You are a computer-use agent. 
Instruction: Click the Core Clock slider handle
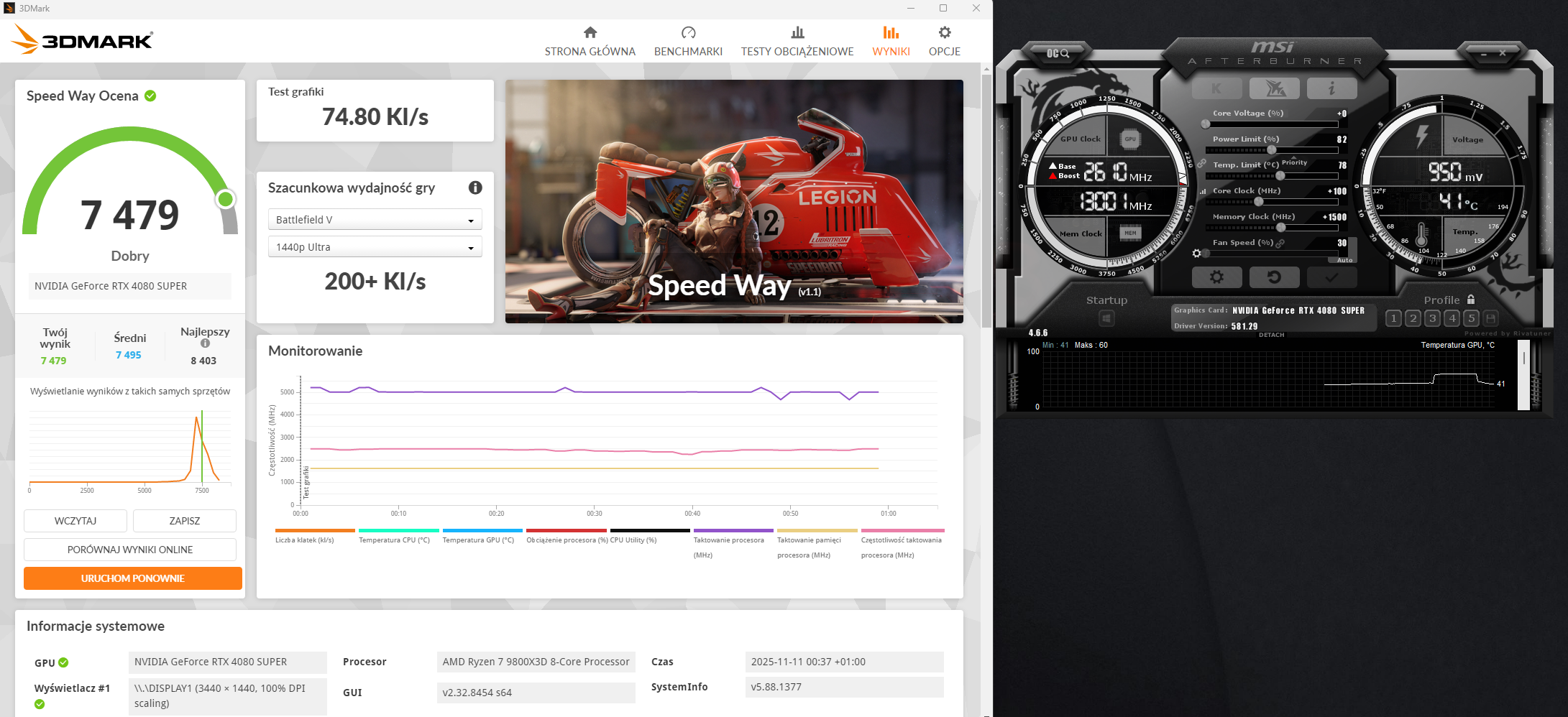click(x=1258, y=202)
